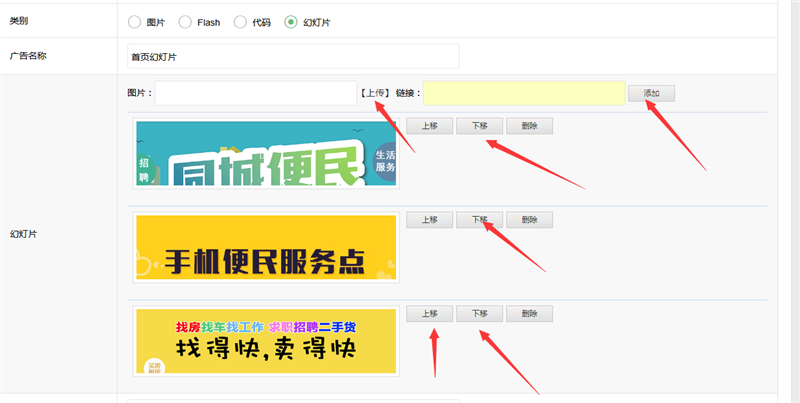Screen dimensions: 800x403
Task: Click 下移 for 手机便民服务点 slide
Action: 479,220
